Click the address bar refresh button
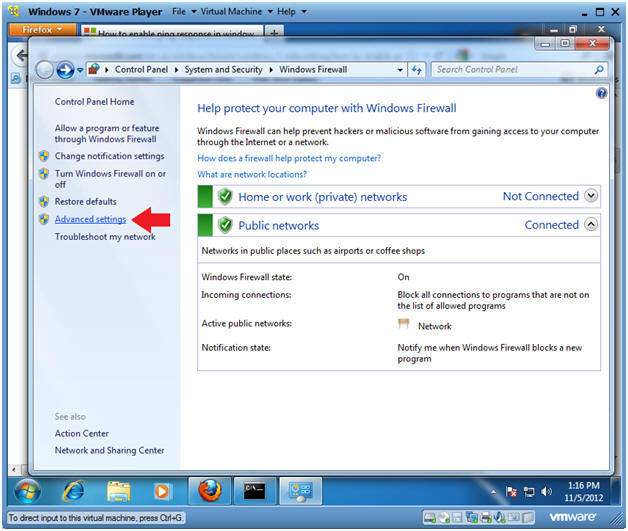 pos(417,70)
